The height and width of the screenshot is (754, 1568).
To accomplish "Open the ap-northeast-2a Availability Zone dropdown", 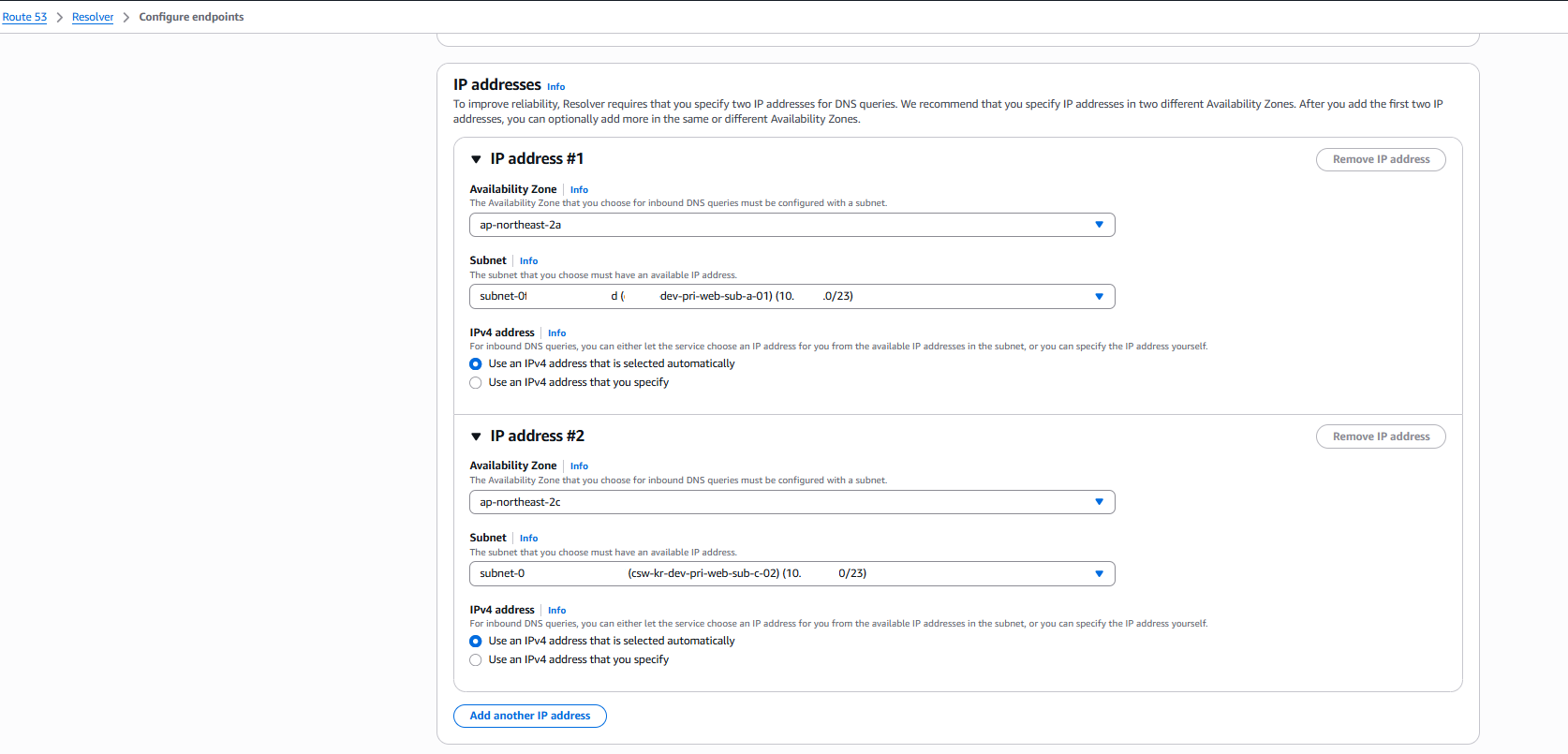I will 791,225.
